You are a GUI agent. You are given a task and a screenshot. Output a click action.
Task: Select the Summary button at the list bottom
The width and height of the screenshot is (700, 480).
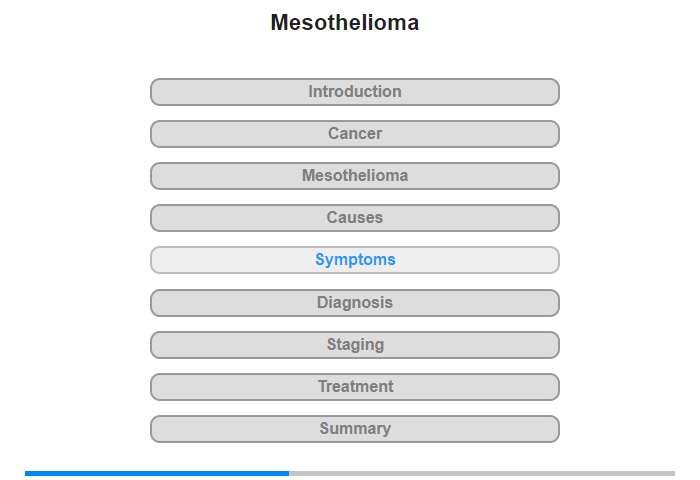tap(354, 429)
